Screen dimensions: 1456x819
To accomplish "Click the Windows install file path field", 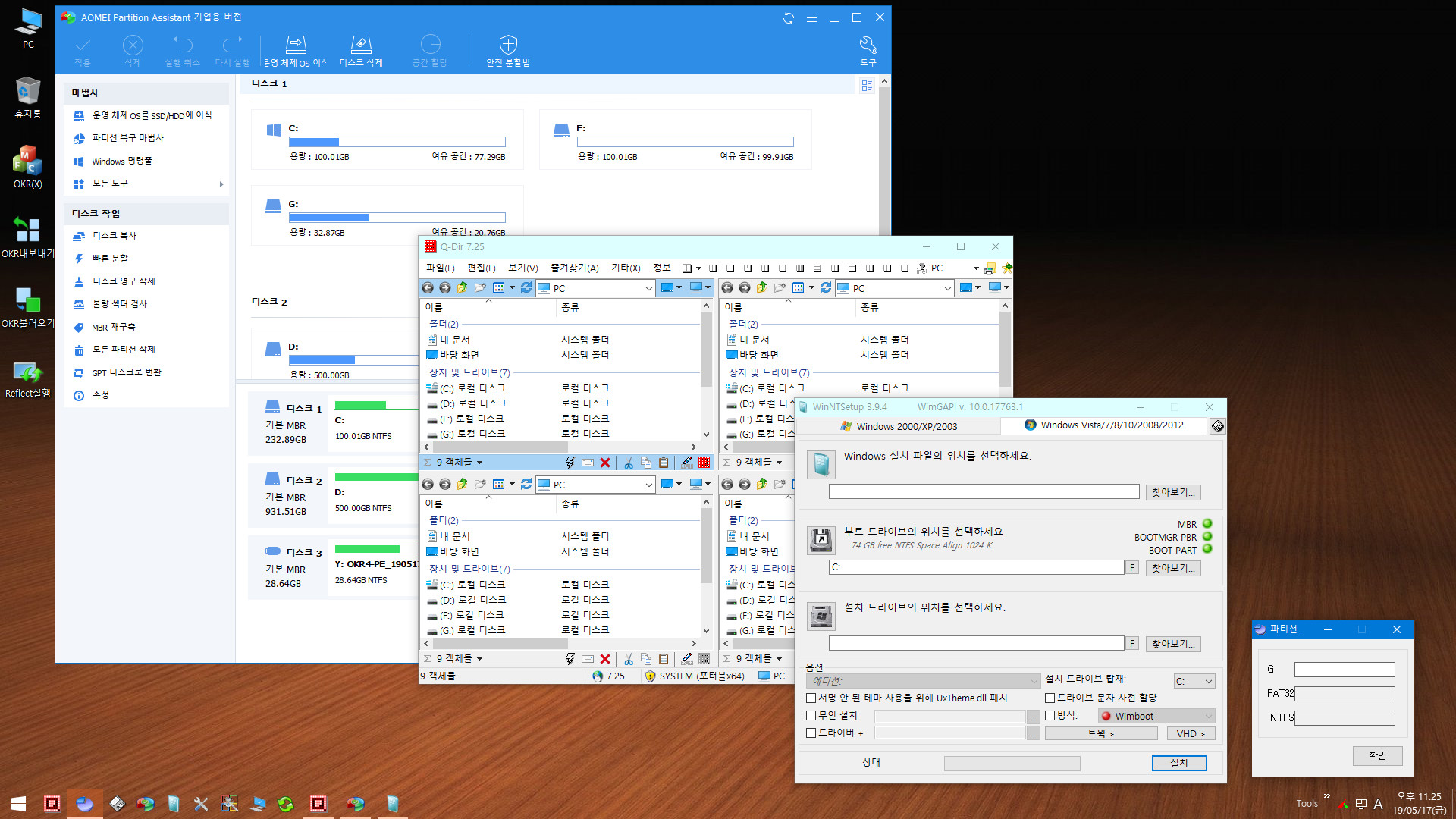I will [984, 492].
